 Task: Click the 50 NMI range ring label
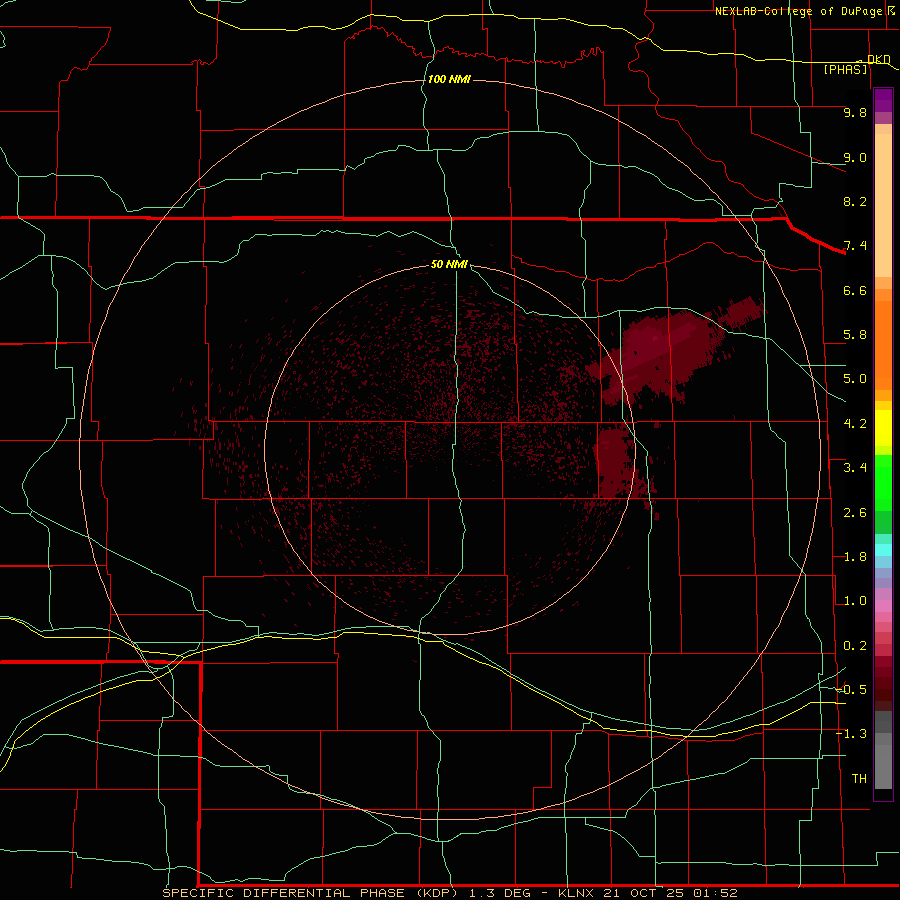coord(449,264)
